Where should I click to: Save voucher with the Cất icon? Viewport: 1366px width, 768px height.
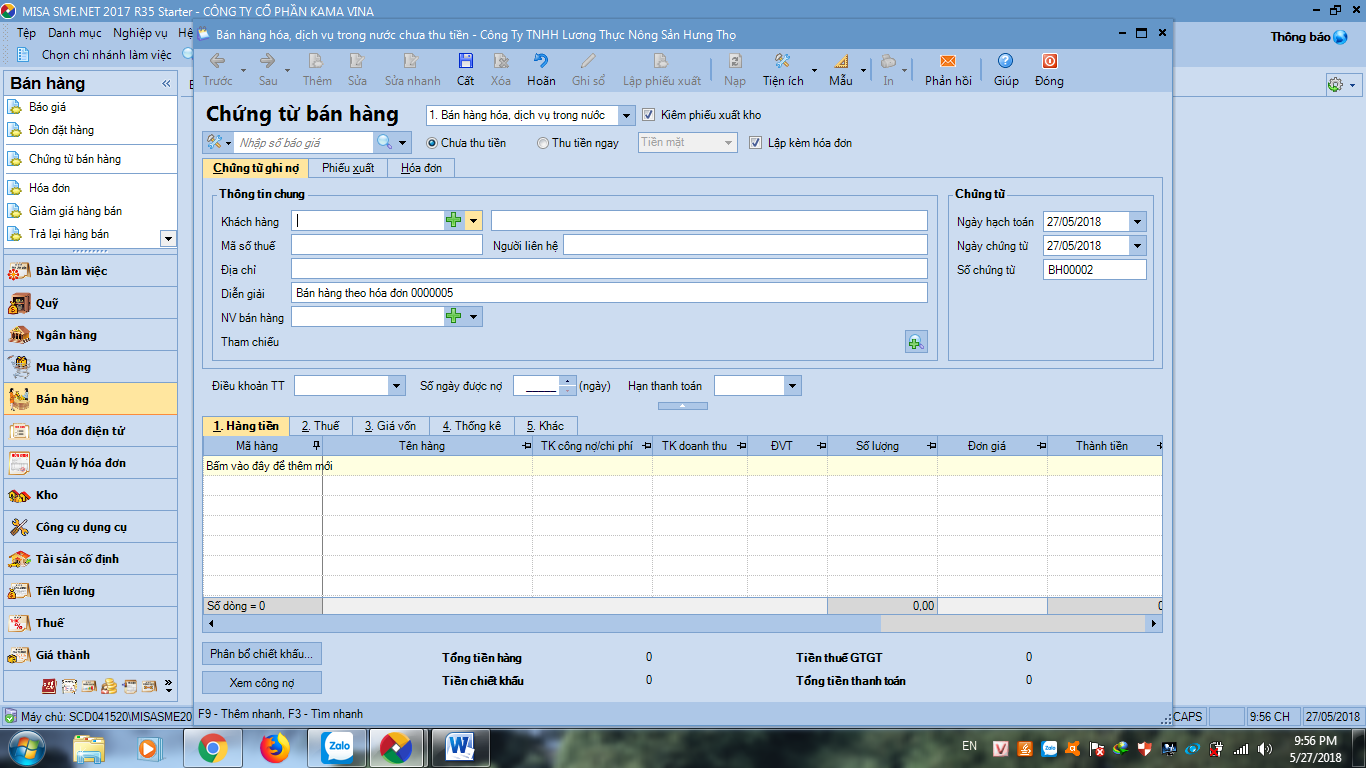pyautogui.click(x=466, y=62)
